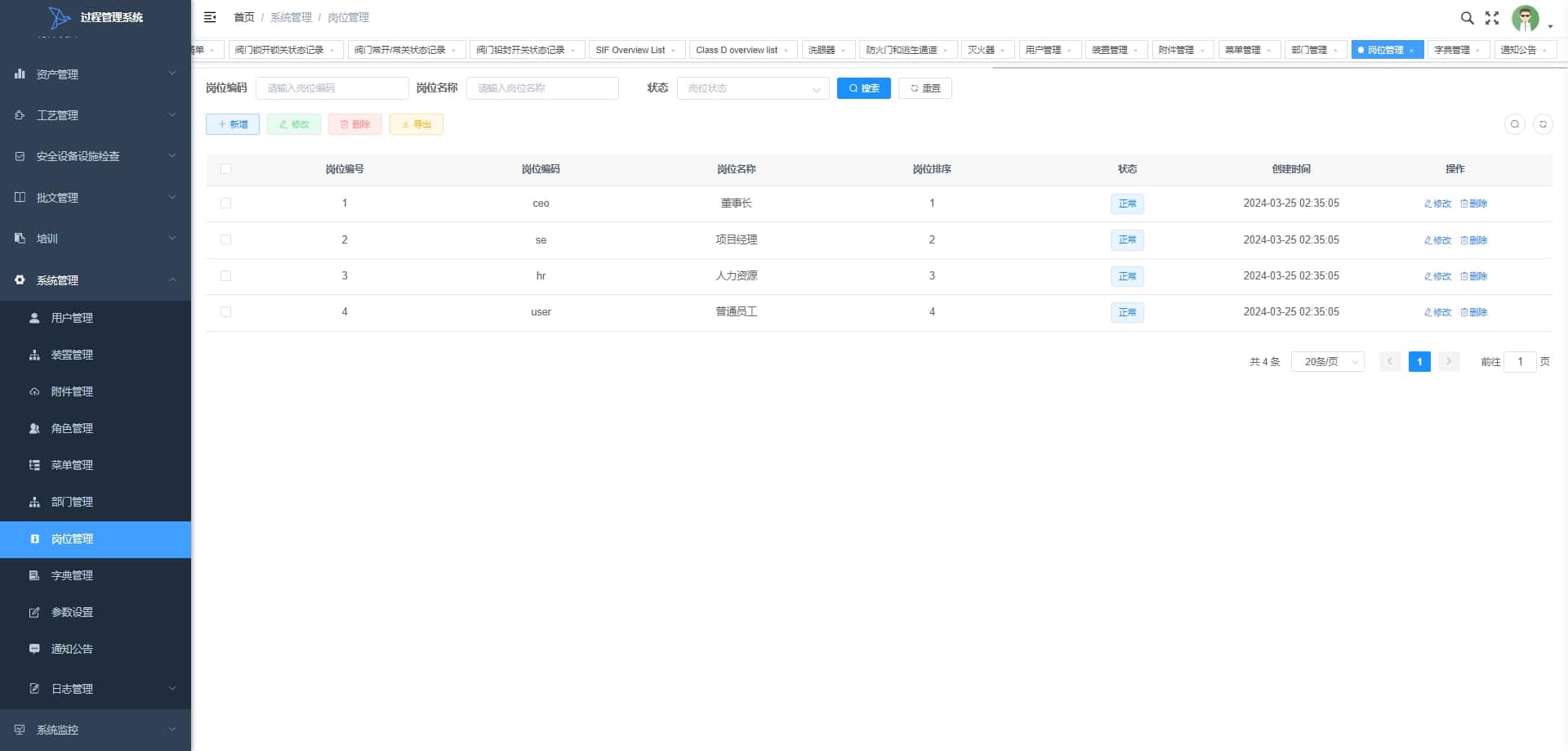Image resolution: width=1568 pixels, height=751 pixels.
Task: Expand the 批文管理 sidebar menu
Action: (96, 198)
